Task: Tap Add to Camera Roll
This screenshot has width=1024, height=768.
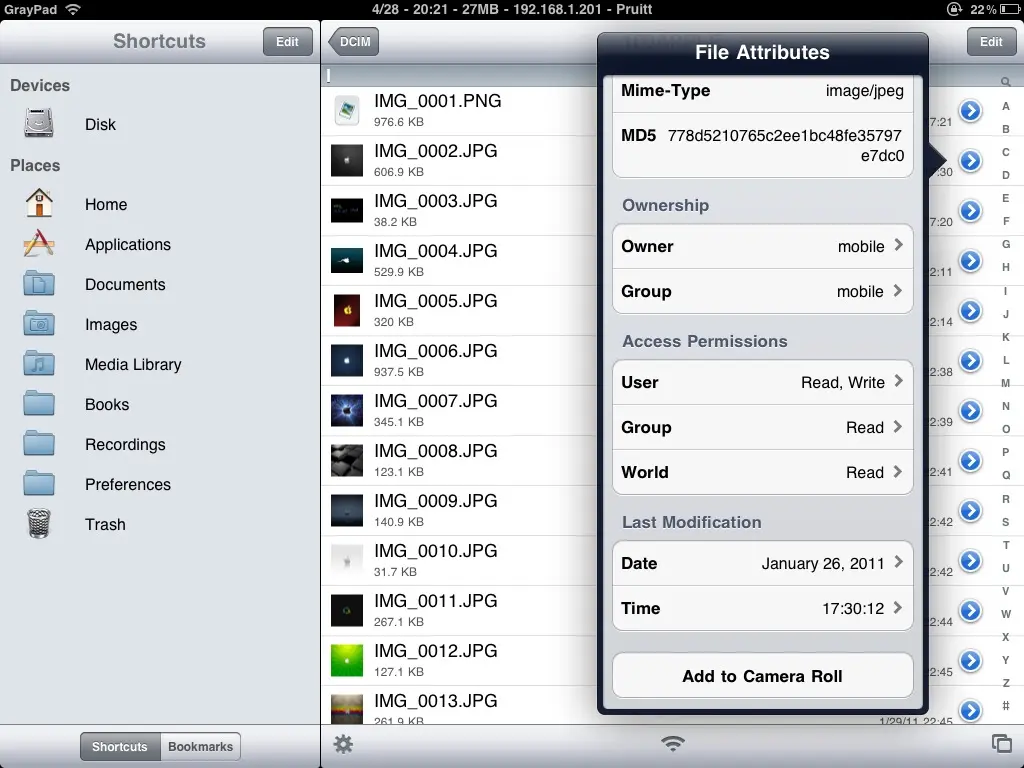Action: click(x=762, y=676)
